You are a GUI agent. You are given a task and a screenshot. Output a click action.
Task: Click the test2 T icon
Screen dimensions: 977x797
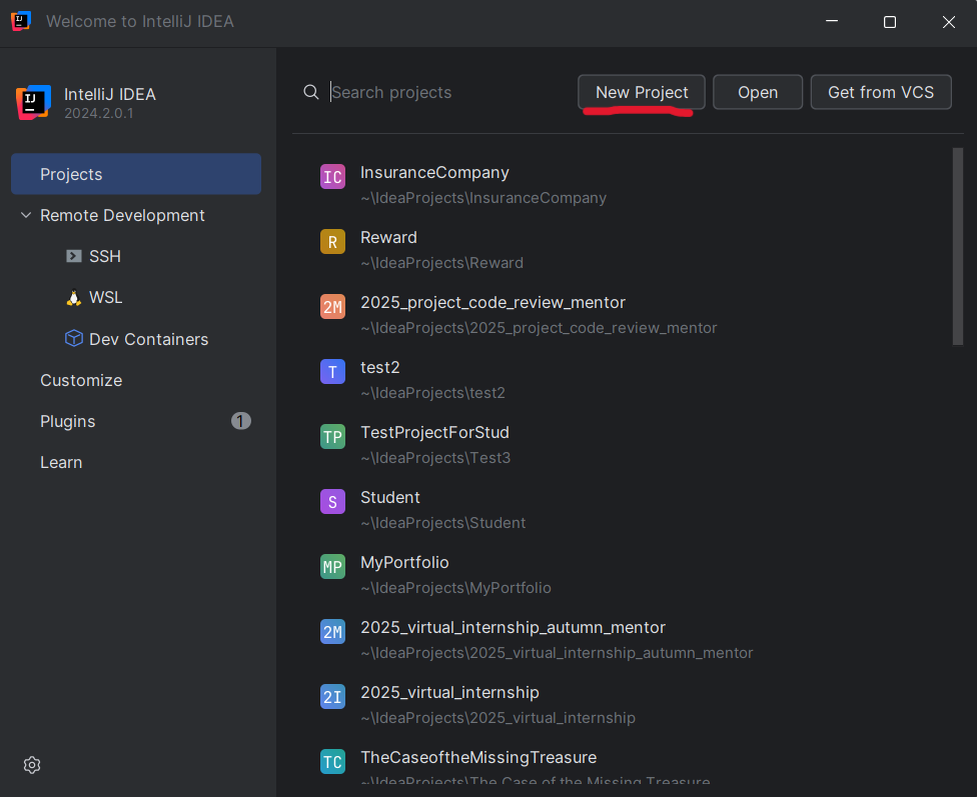333,371
